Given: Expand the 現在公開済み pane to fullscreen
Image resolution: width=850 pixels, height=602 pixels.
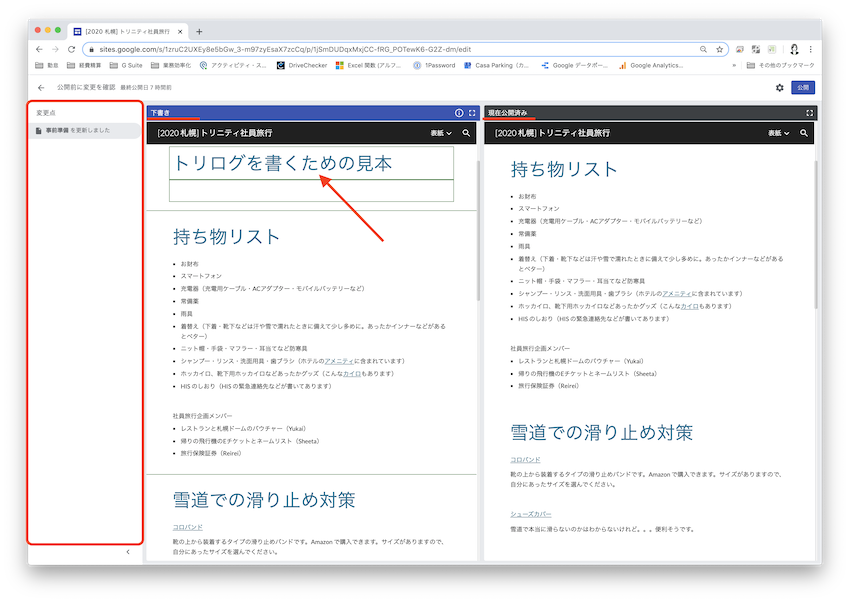Looking at the screenshot, I should pyautogui.click(x=809, y=113).
